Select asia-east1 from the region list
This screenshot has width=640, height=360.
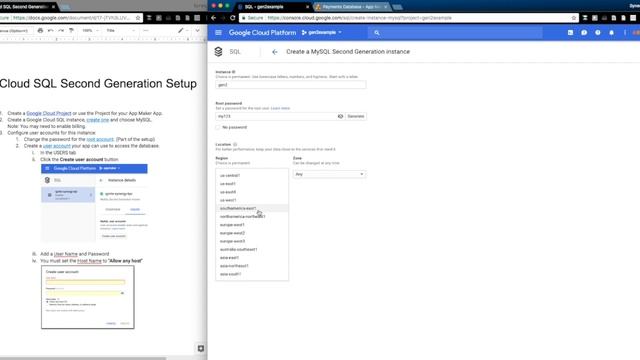pyautogui.click(x=252, y=258)
